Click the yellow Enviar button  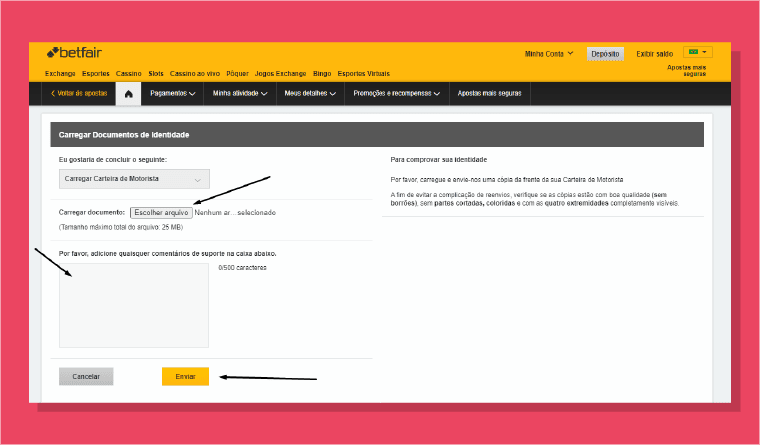(x=185, y=377)
